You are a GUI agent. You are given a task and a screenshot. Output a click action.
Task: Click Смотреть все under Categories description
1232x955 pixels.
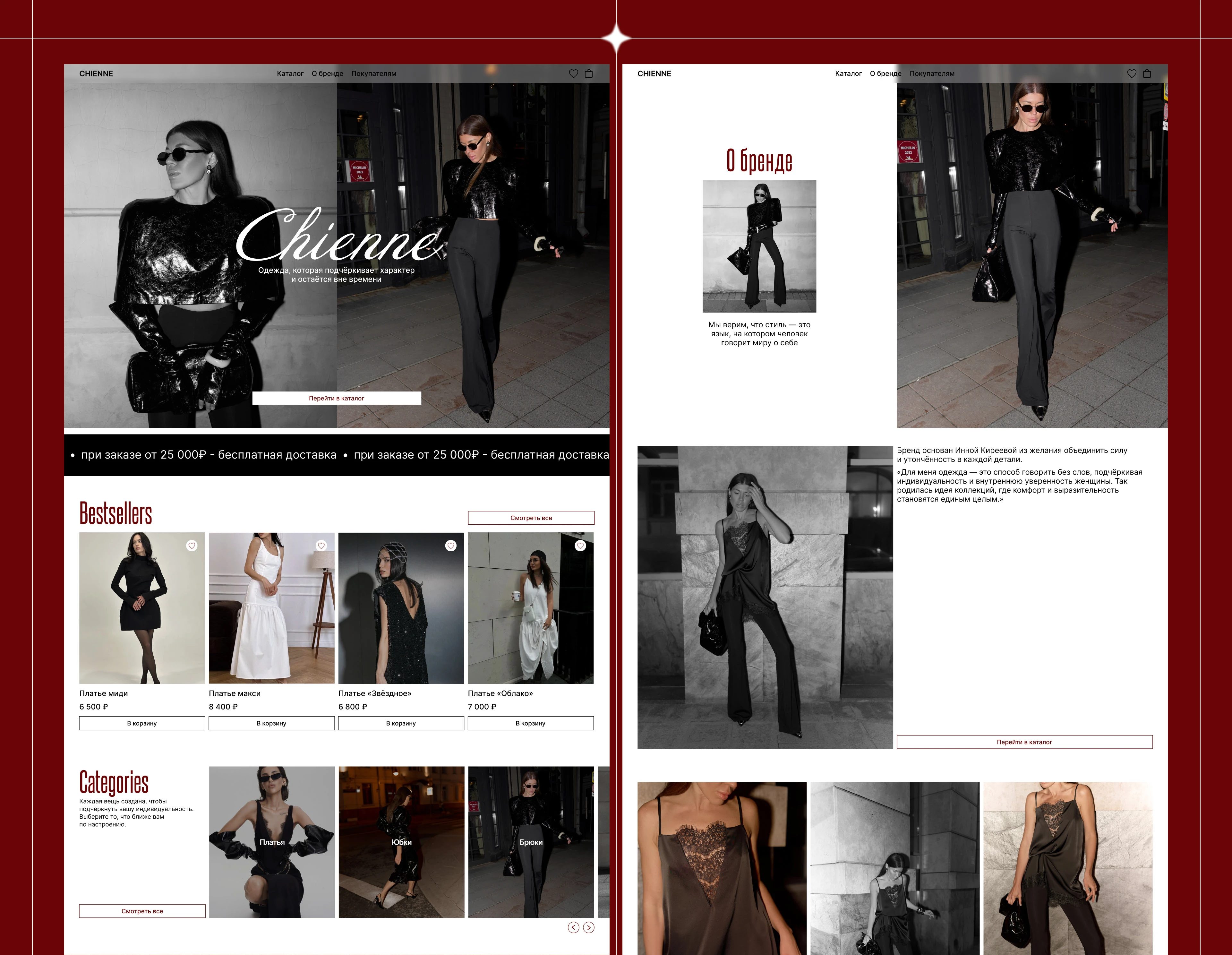click(142, 911)
